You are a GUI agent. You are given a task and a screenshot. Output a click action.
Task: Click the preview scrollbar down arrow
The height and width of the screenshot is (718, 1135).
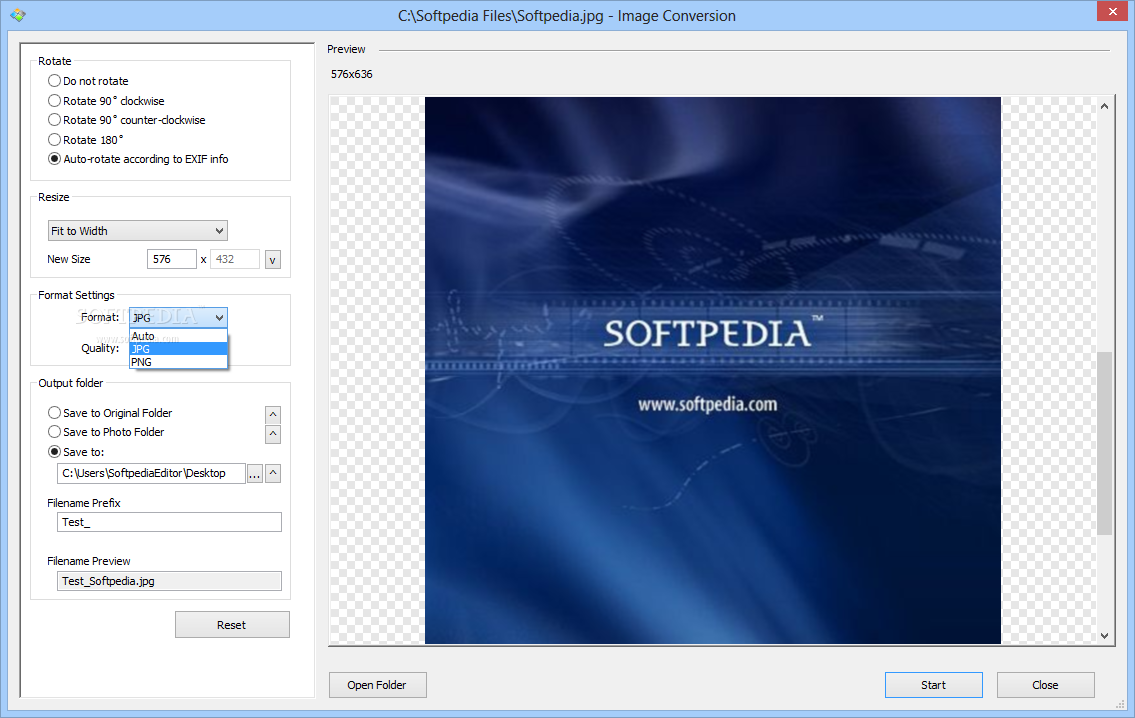1104,635
